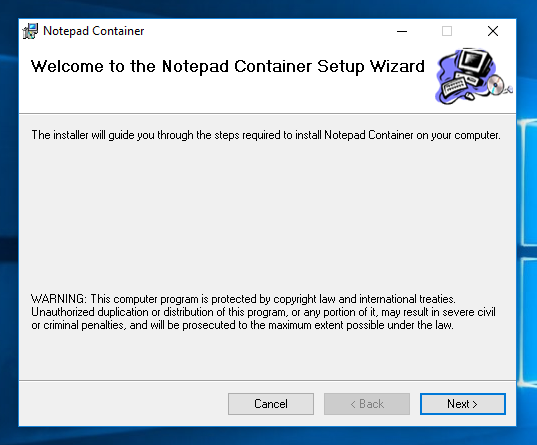Click the Next button to continue setup

(462, 404)
